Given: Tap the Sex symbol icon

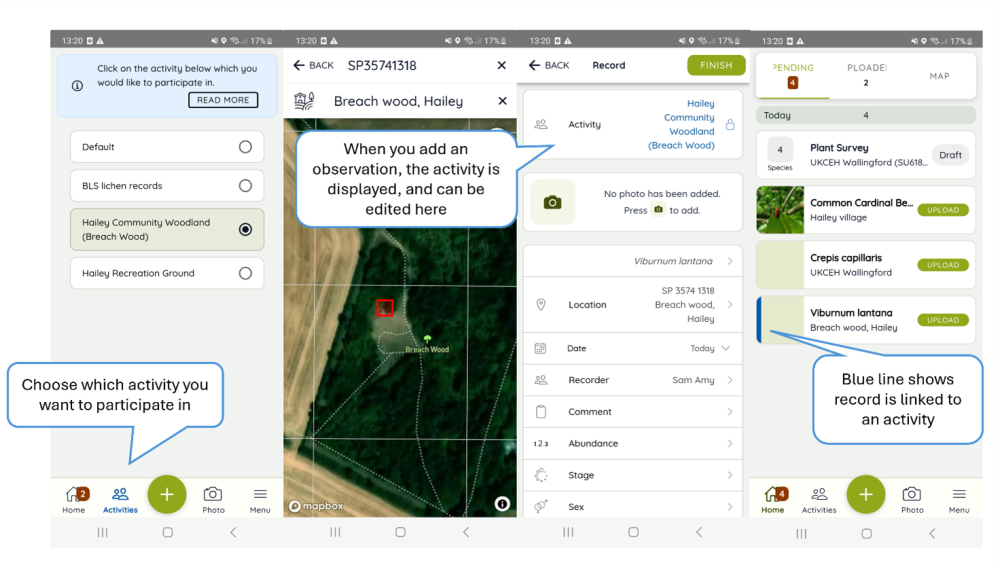Looking at the screenshot, I should [541, 506].
